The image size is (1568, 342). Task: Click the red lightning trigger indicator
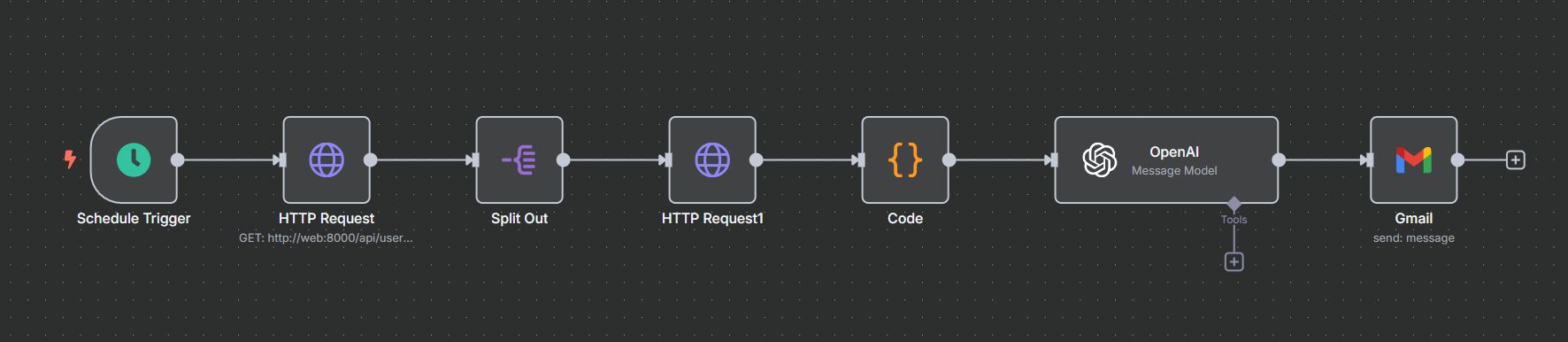70,159
